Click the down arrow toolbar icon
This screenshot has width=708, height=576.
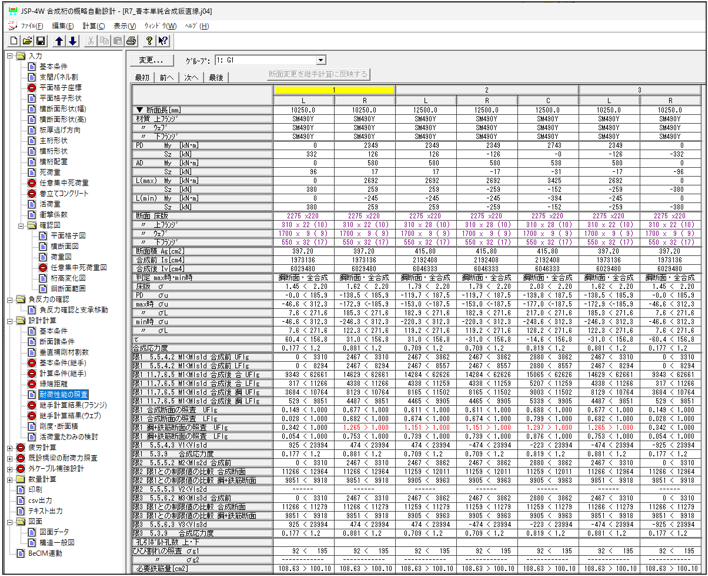coord(74,41)
